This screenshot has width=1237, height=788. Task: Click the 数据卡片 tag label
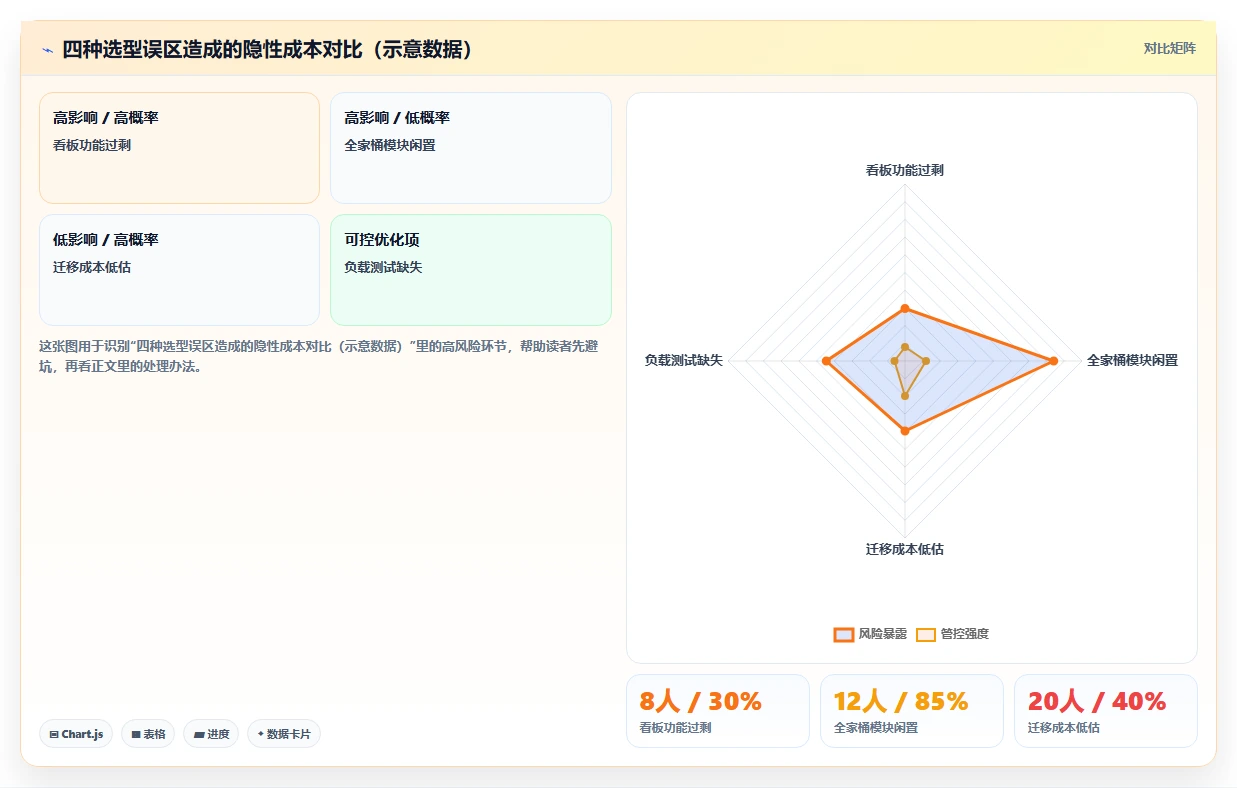[x=289, y=734]
